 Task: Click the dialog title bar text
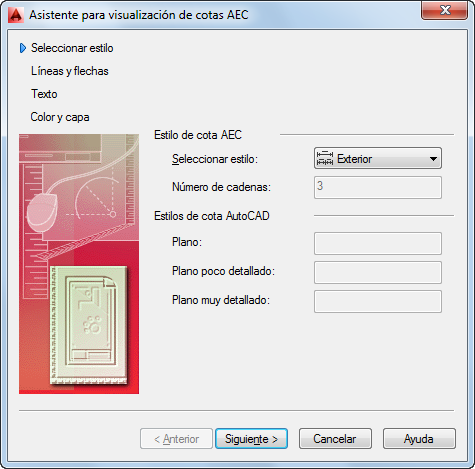(x=139, y=15)
